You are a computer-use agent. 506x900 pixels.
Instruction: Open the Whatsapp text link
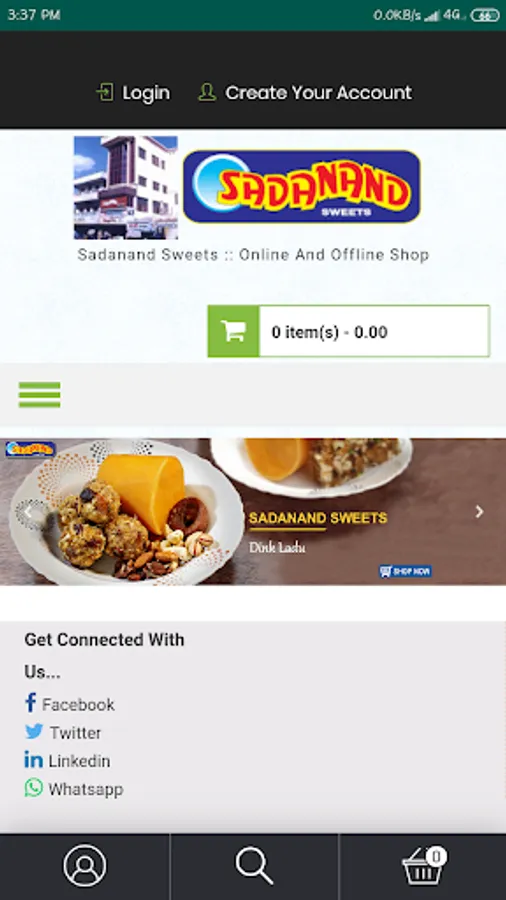click(x=85, y=789)
